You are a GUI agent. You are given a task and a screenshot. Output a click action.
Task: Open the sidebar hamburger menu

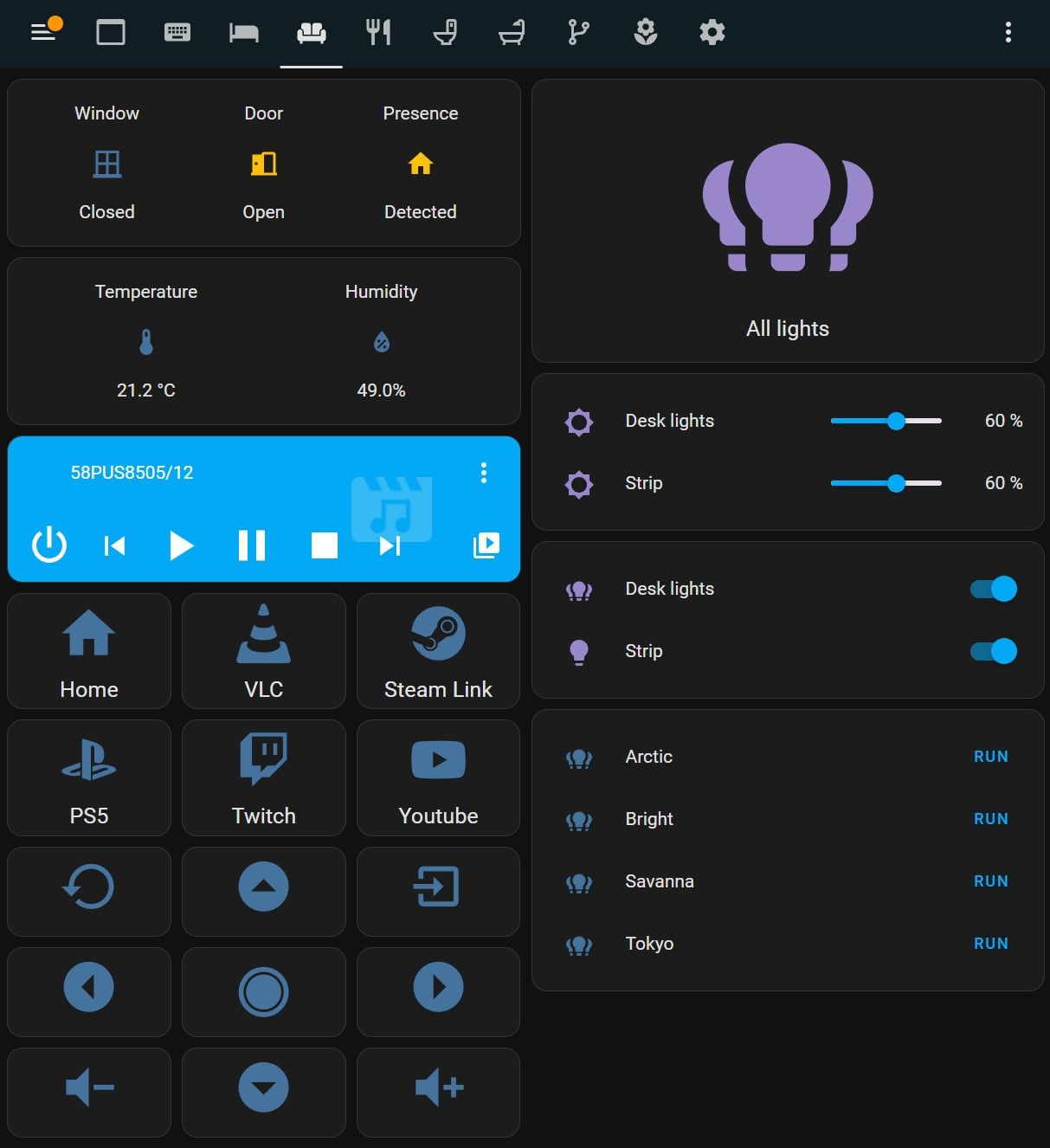pyautogui.click(x=42, y=33)
